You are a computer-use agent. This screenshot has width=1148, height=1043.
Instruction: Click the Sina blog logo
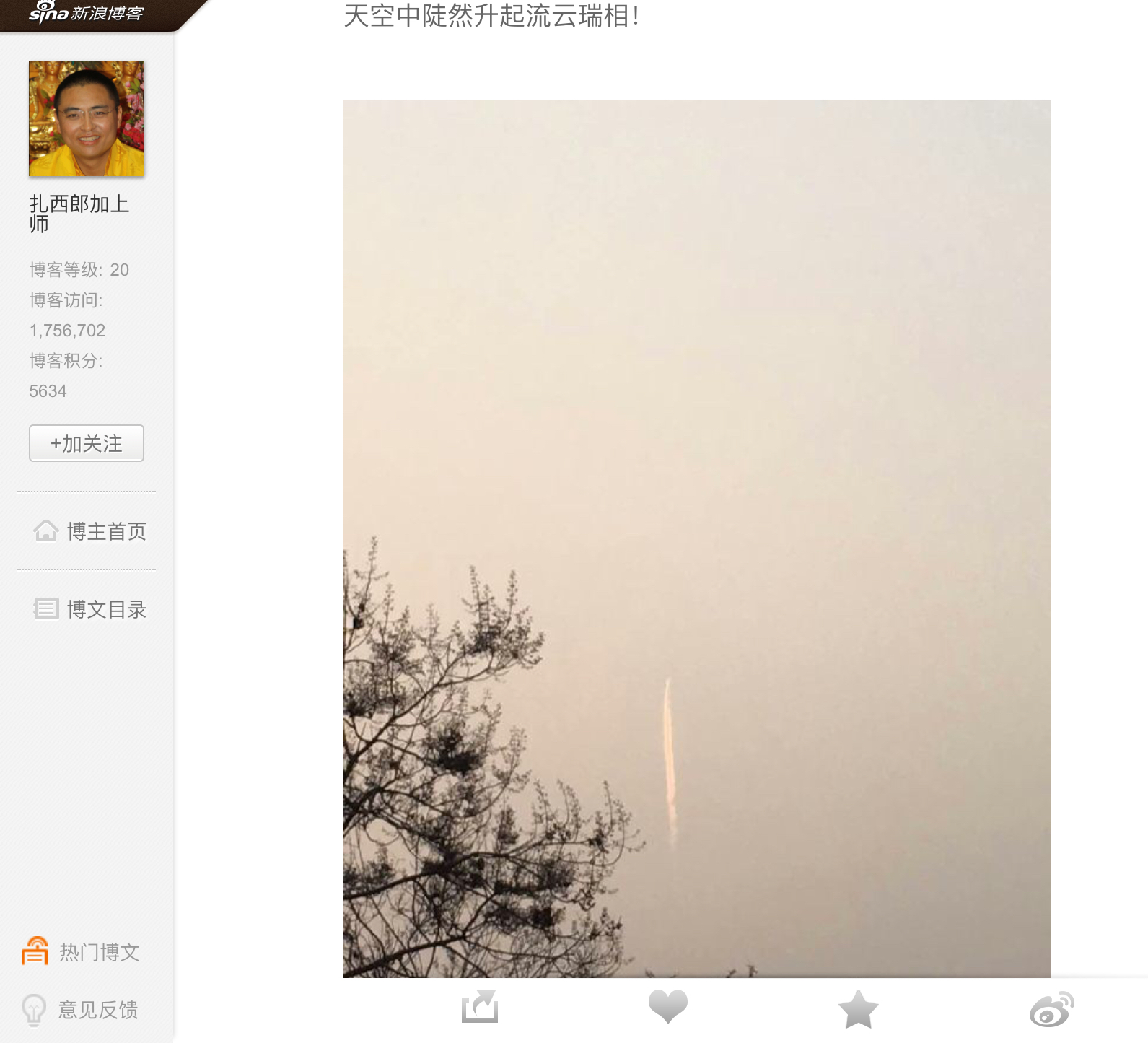click(x=87, y=12)
